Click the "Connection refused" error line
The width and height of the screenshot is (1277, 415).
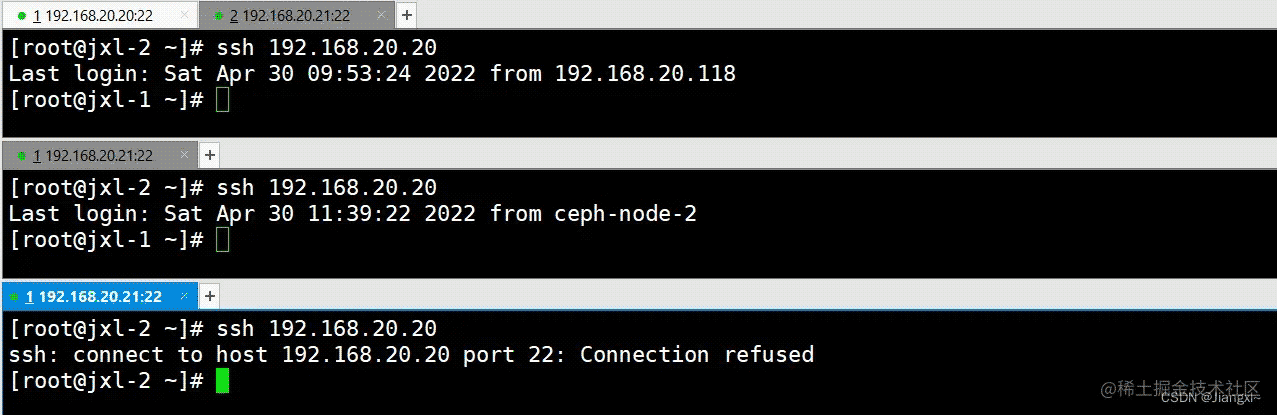point(411,355)
